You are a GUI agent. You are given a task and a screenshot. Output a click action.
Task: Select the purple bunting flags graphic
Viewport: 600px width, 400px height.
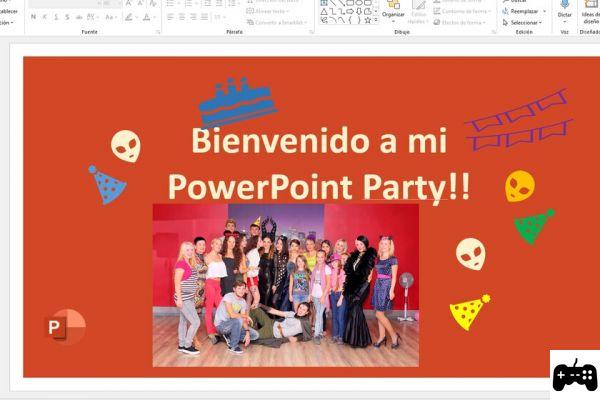coord(518,120)
